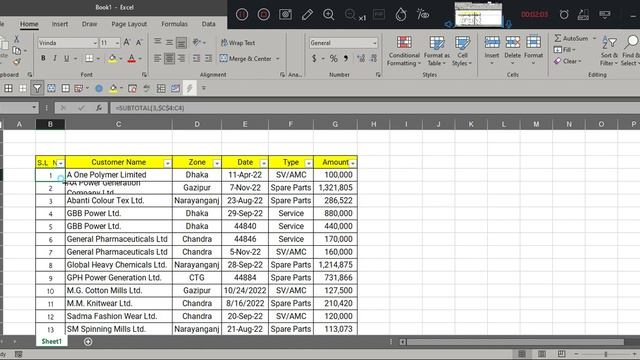The width and height of the screenshot is (640, 360).
Task: Expand Name Box dropdown
Action: [34, 108]
